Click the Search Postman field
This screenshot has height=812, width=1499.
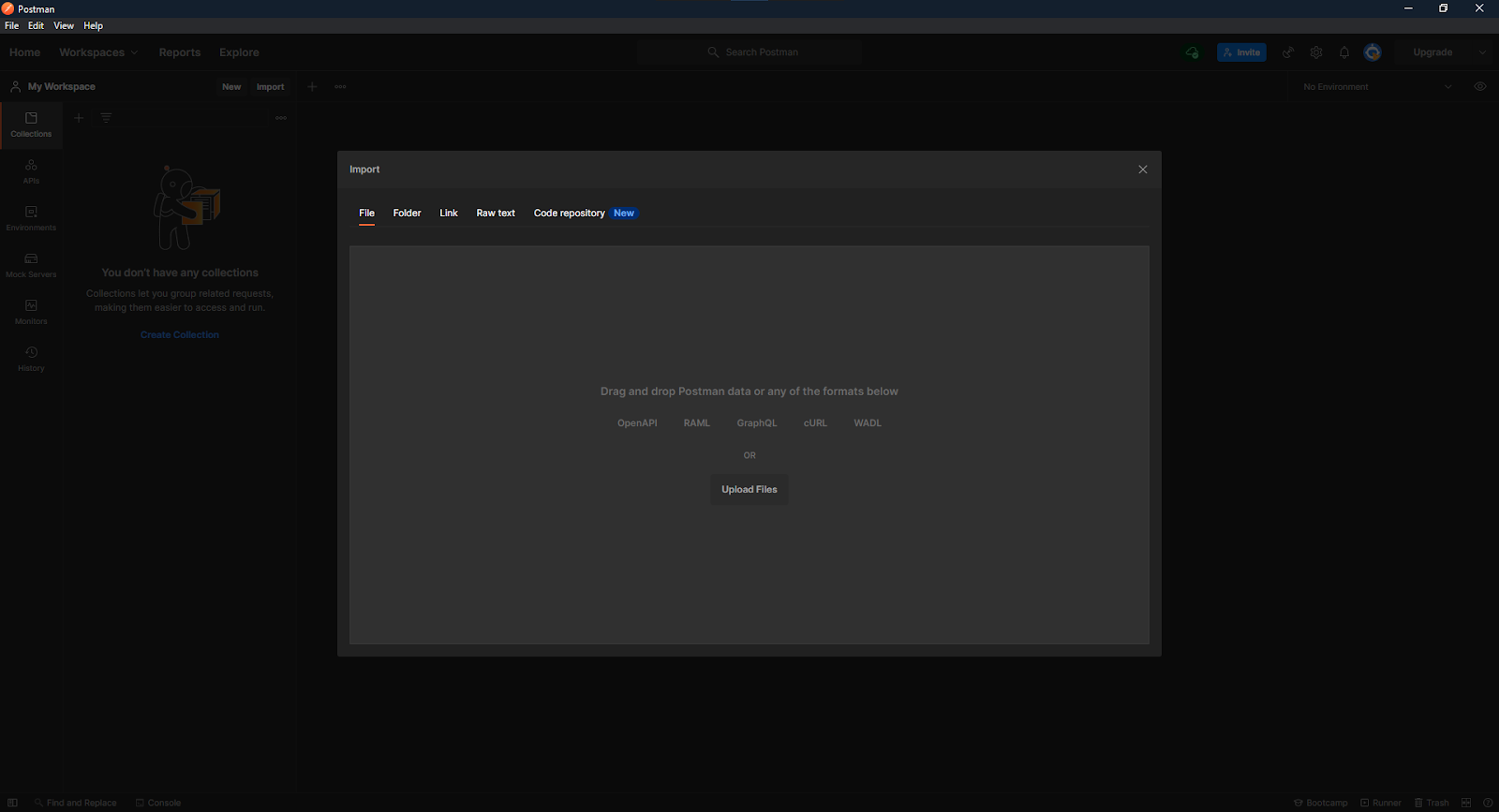click(749, 52)
